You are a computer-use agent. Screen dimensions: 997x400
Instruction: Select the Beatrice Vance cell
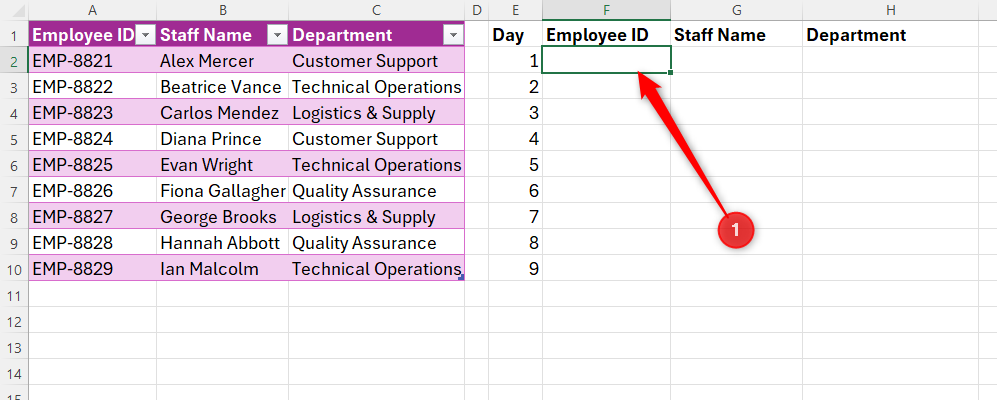[x=223, y=87]
